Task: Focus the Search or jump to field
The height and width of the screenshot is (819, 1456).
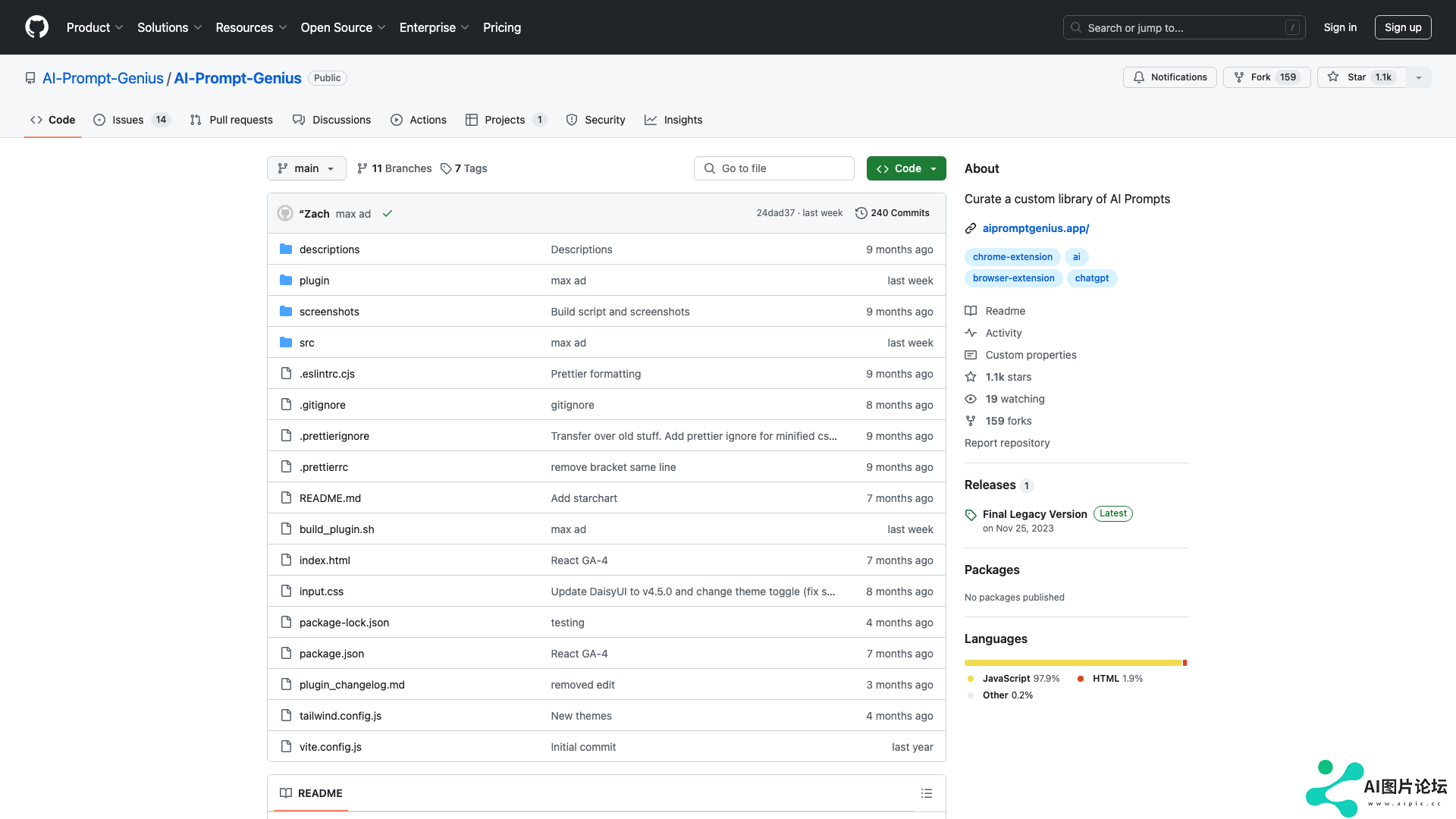Action: (x=1184, y=27)
